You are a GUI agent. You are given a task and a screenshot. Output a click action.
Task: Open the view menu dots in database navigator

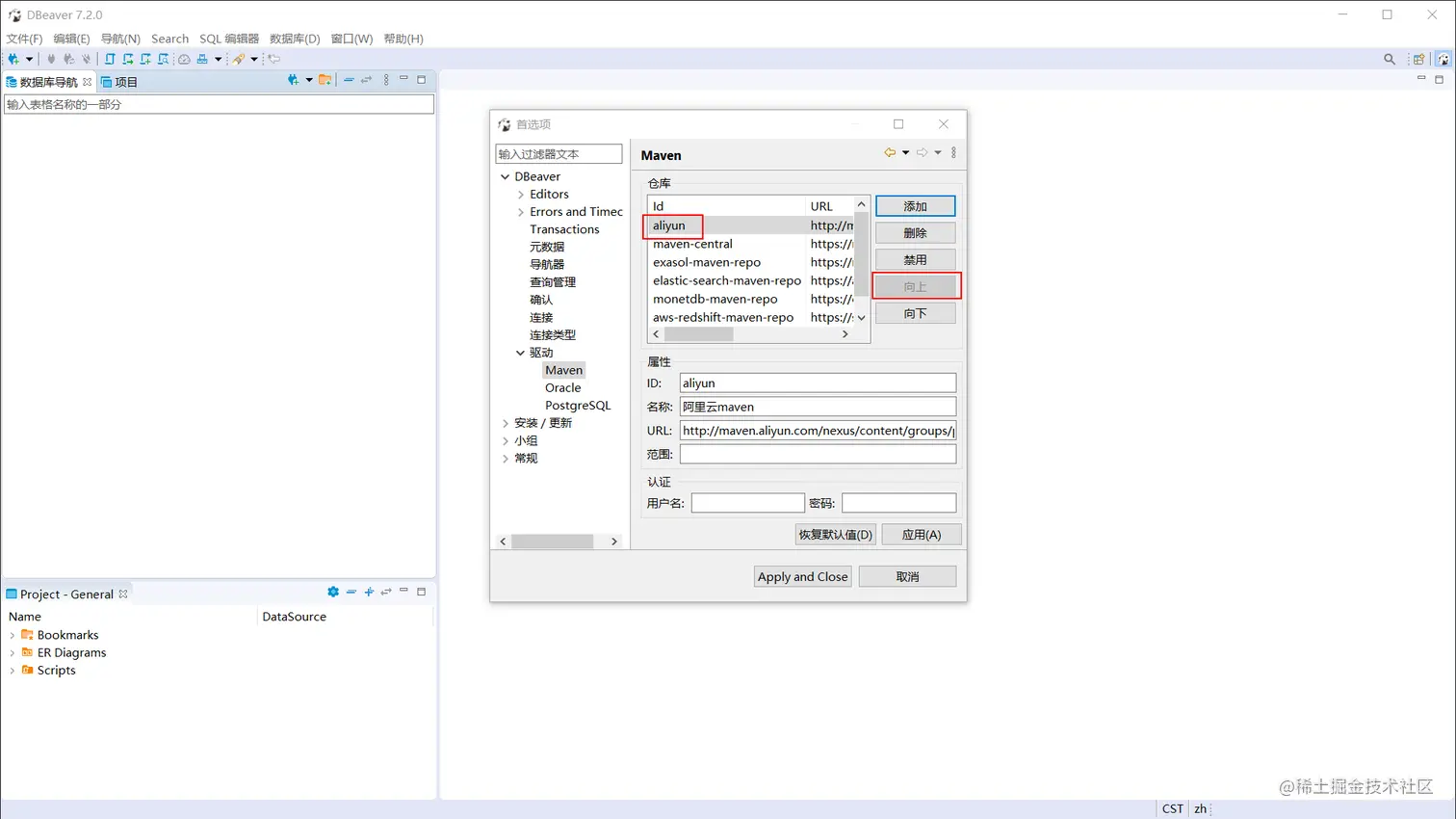pyautogui.click(x=386, y=80)
